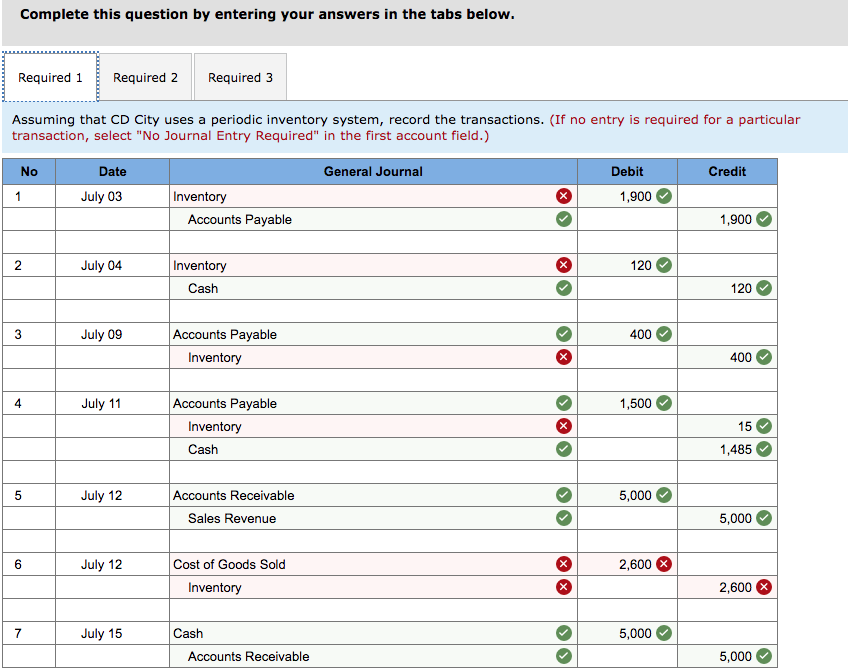Click green check beside July 15 Cash

coord(564,633)
